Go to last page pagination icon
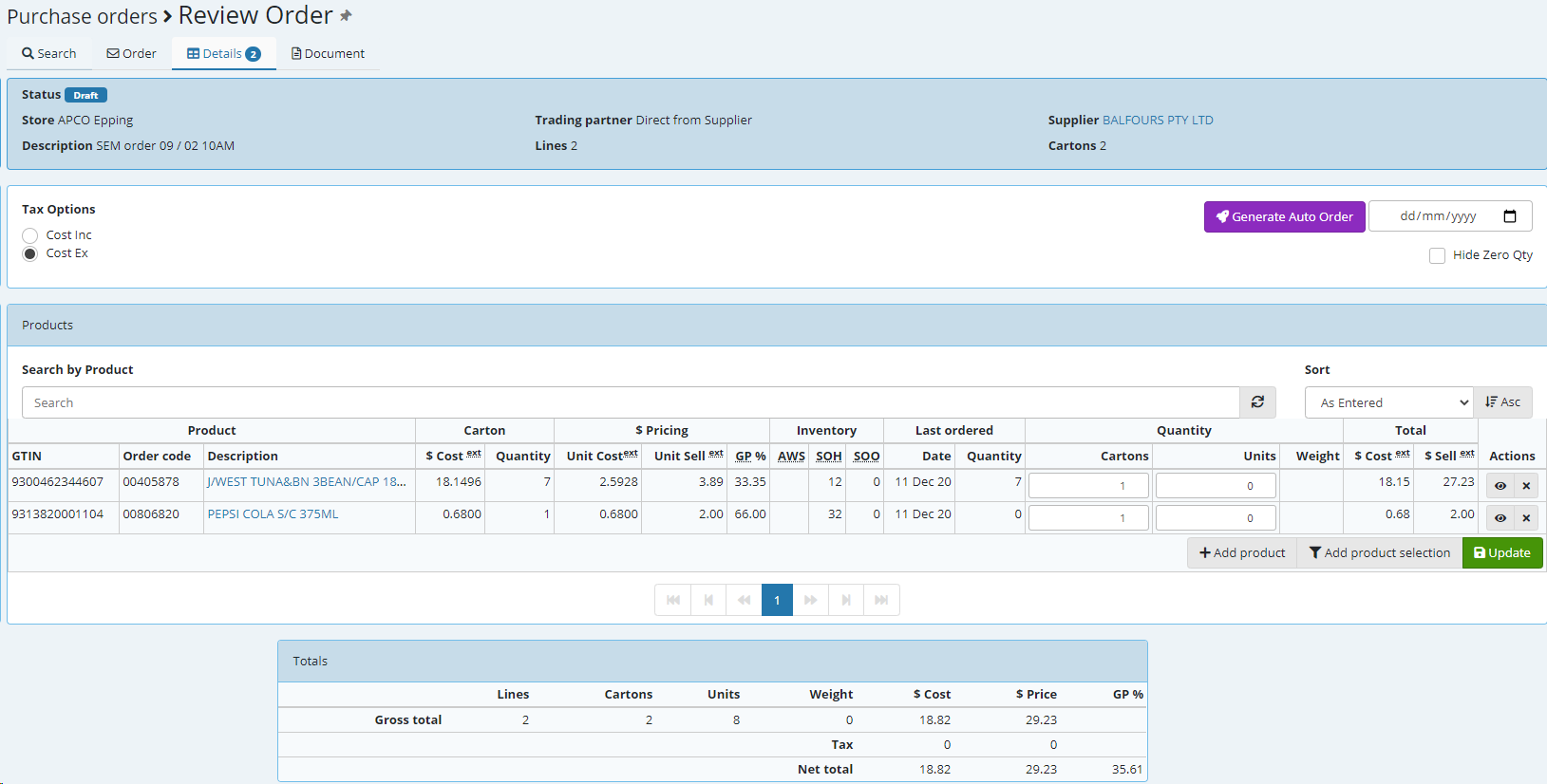Screen dimensions: 1547x784 881,600
